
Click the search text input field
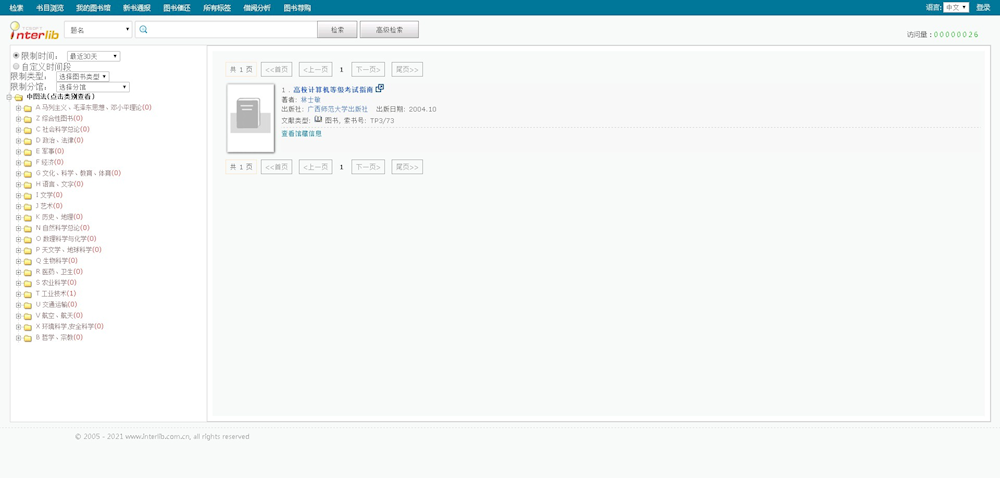pyautogui.click(x=232, y=30)
